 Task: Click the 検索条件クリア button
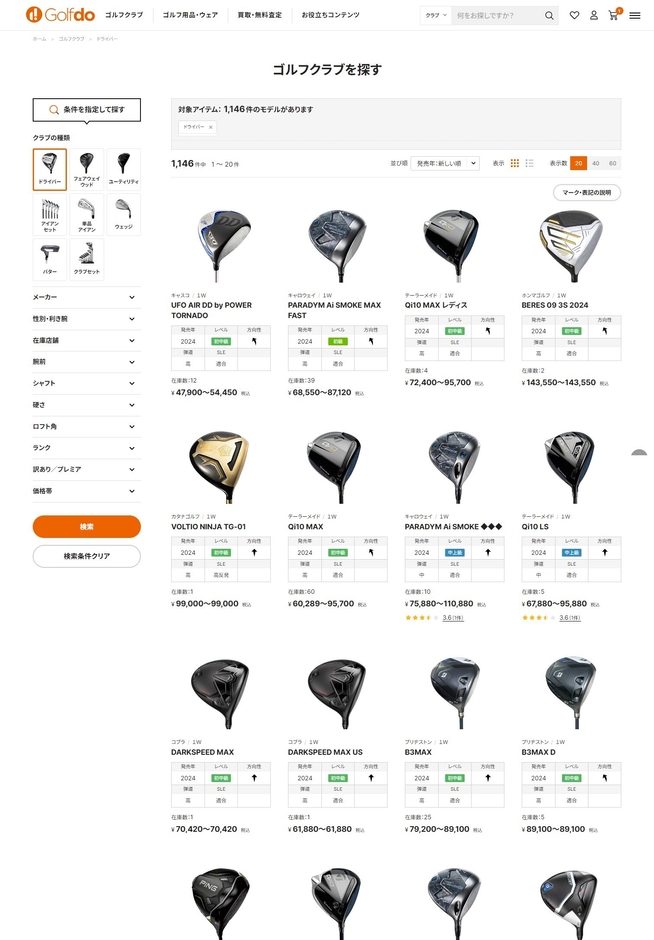86,556
